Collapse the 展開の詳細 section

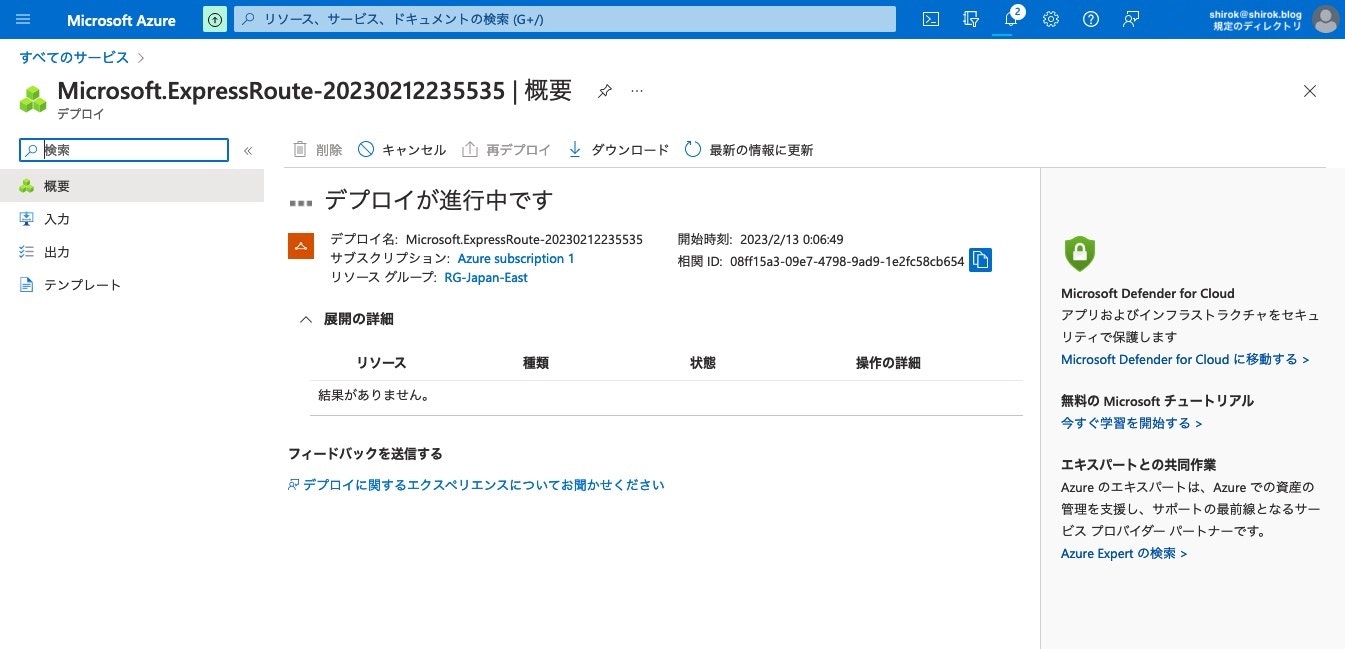click(306, 319)
